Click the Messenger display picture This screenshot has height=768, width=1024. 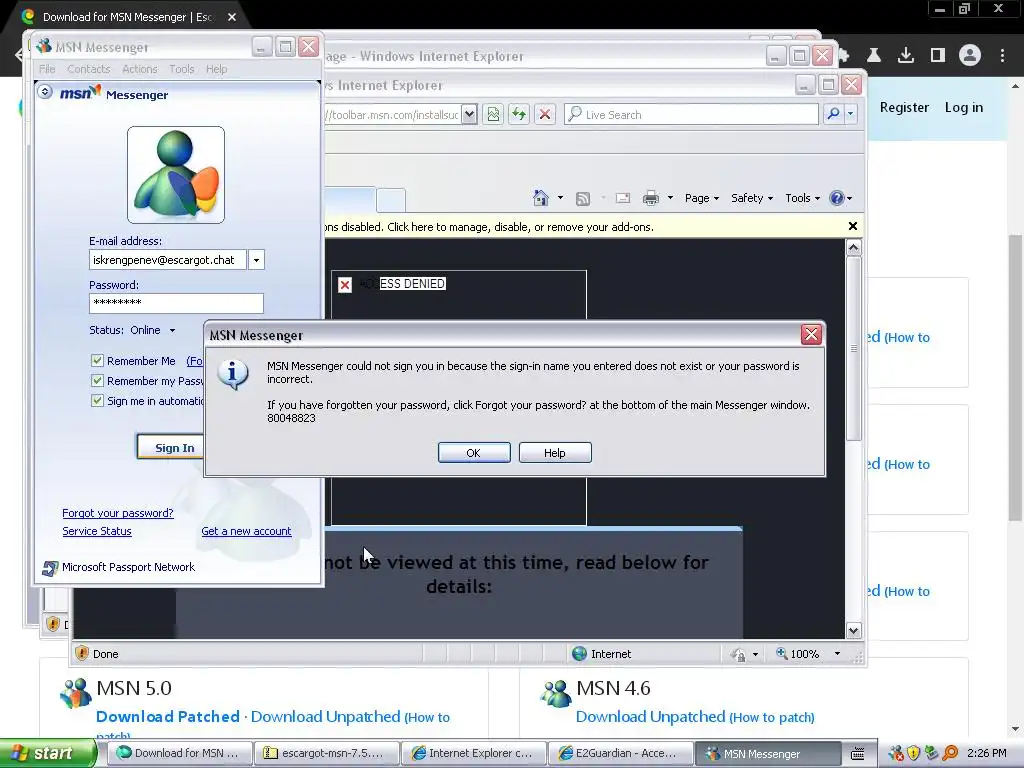tap(176, 175)
